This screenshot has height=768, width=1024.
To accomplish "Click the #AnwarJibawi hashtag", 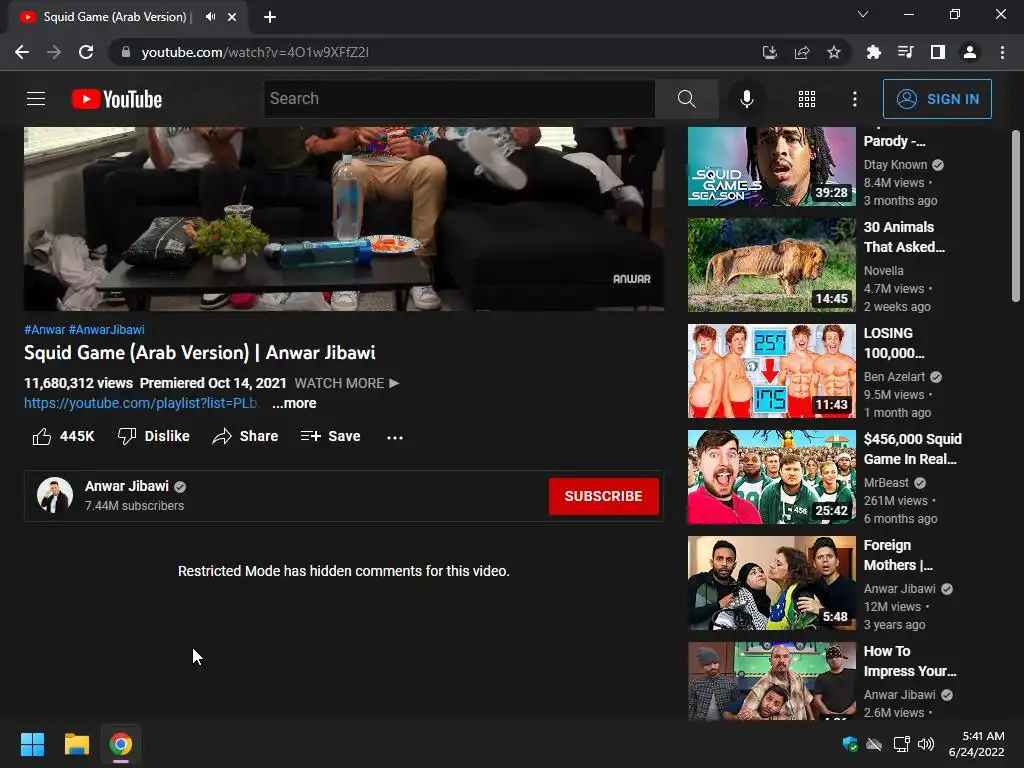I will click(106, 330).
